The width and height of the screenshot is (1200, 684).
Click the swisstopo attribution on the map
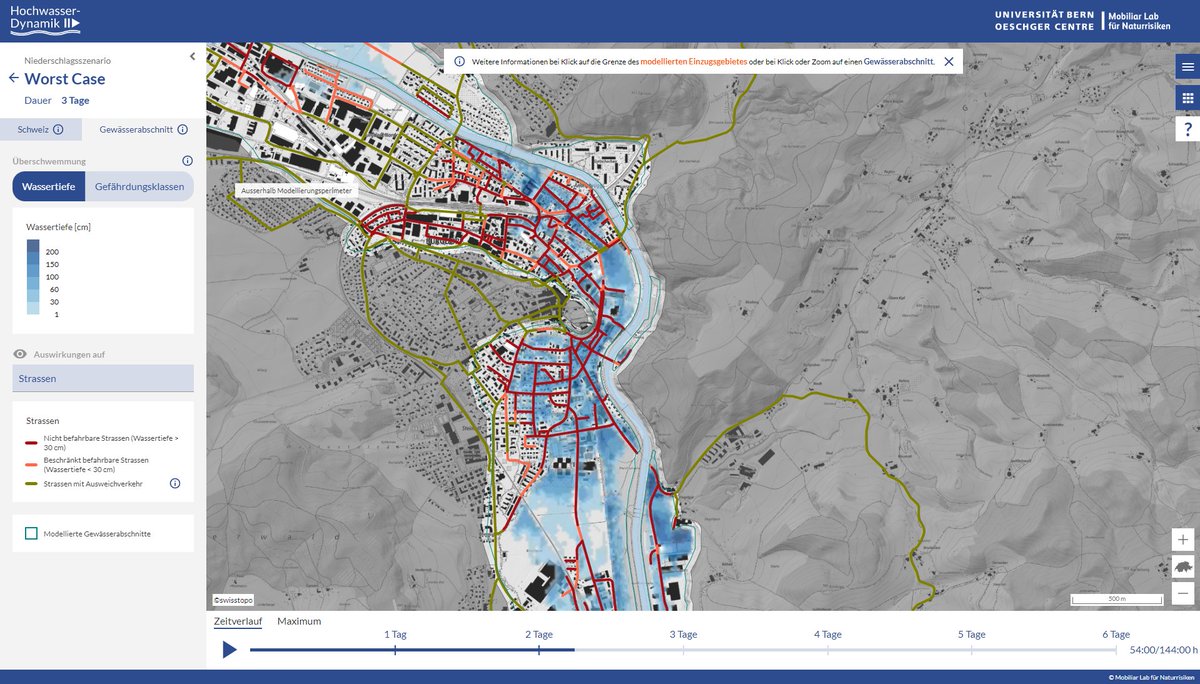(x=233, y=600)
